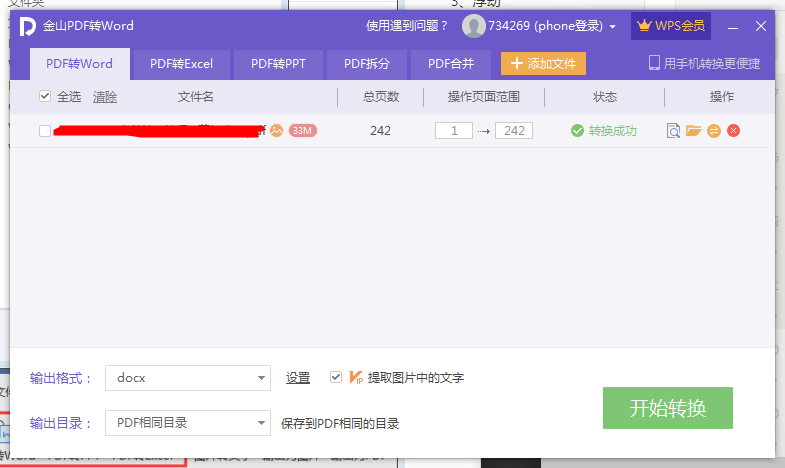Remove the file with red X icon
Image resolution: width=785 pixels, height=468 pixels.
click(733, 131)
